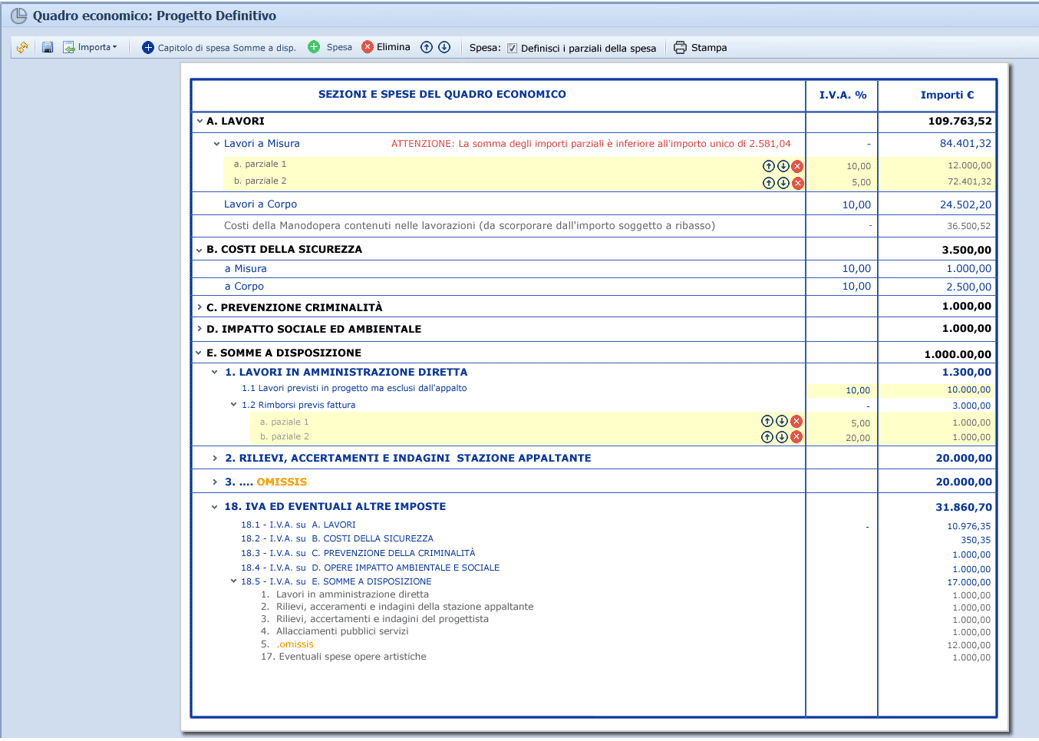The width and height of the screenshot is (1039, 741).
Task: Move 'b. parziale 2' row up
Action: [x=768, y=183]
